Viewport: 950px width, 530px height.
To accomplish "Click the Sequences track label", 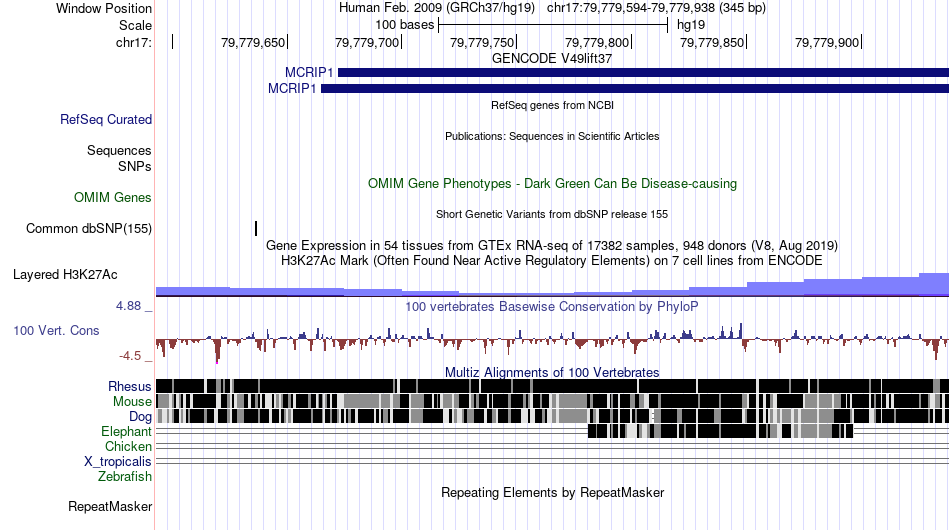I will pos(119,150).
